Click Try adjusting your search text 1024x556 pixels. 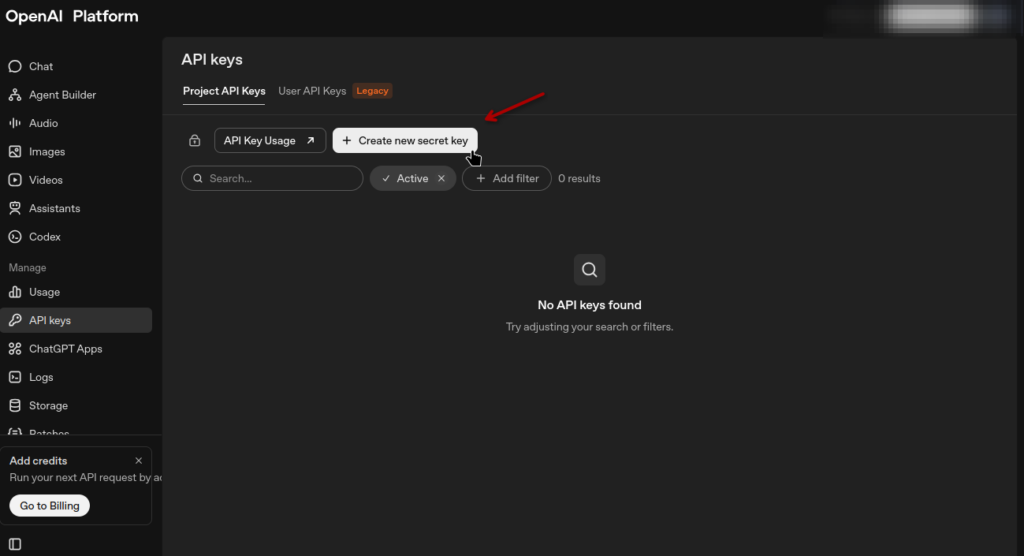[x=589, y=327]
